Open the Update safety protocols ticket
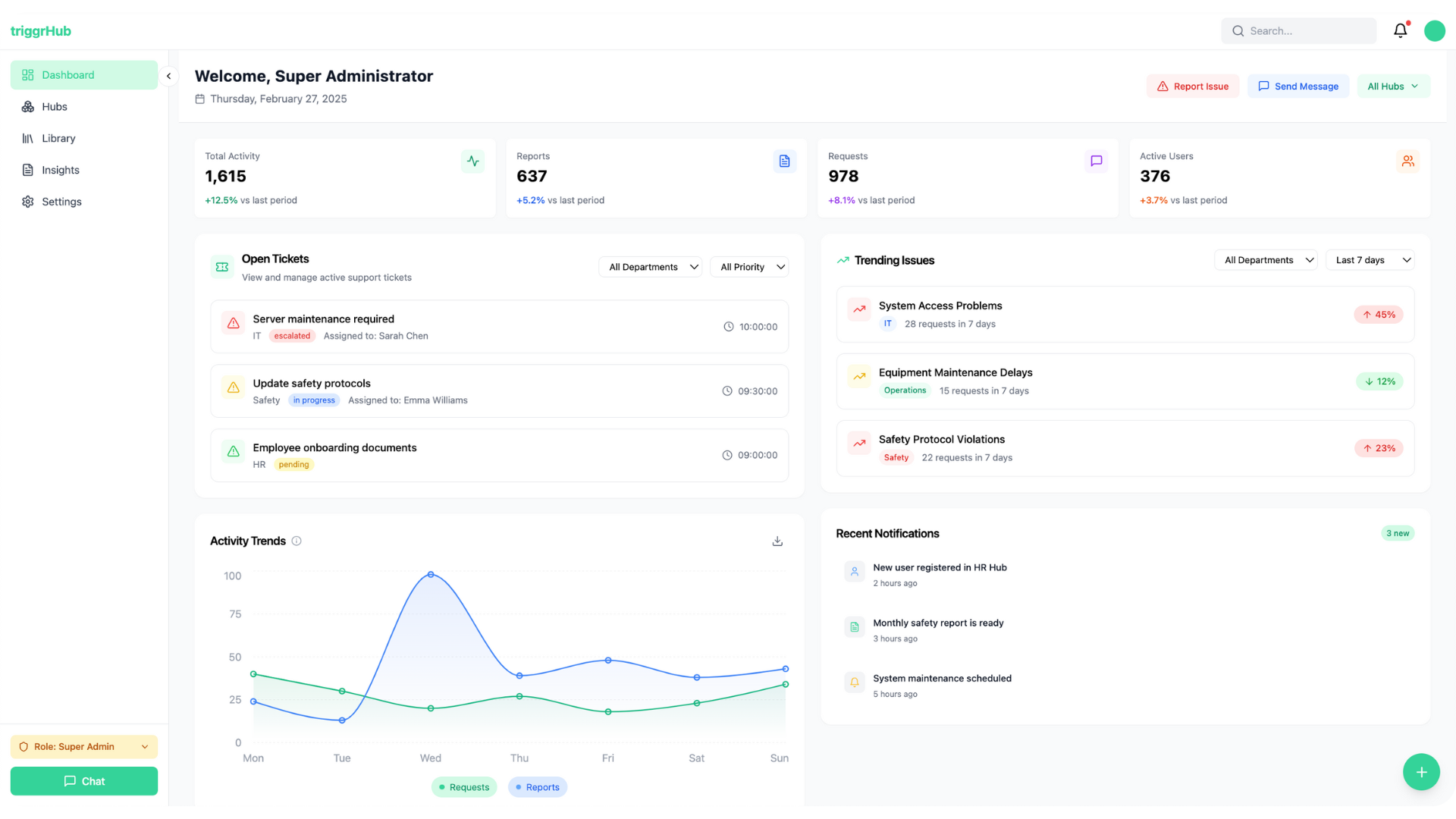Viewport: 1456px width, 819px height. [x=500, y=391]
